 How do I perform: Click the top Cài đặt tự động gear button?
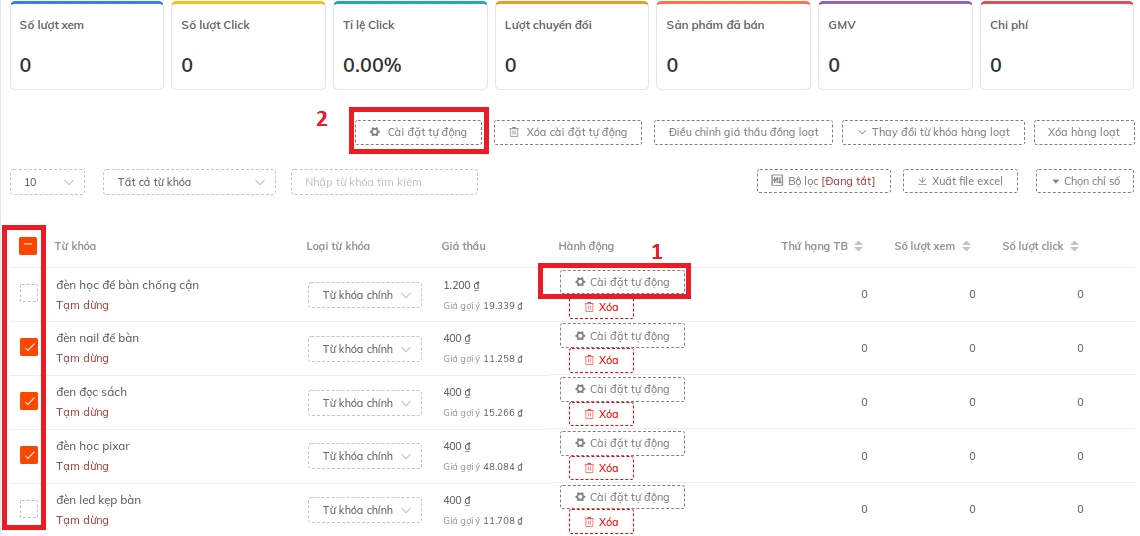418,132
